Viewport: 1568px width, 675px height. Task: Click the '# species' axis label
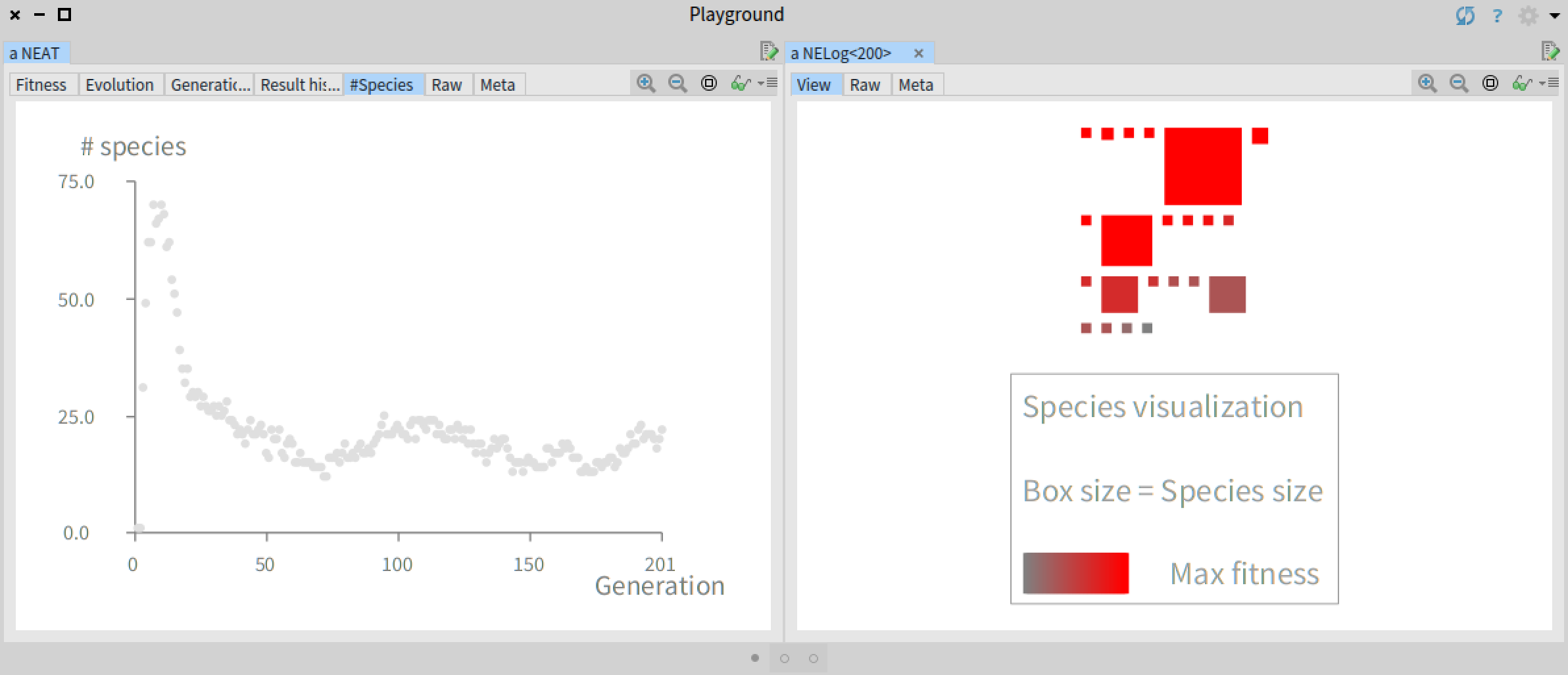coord(134,147)
